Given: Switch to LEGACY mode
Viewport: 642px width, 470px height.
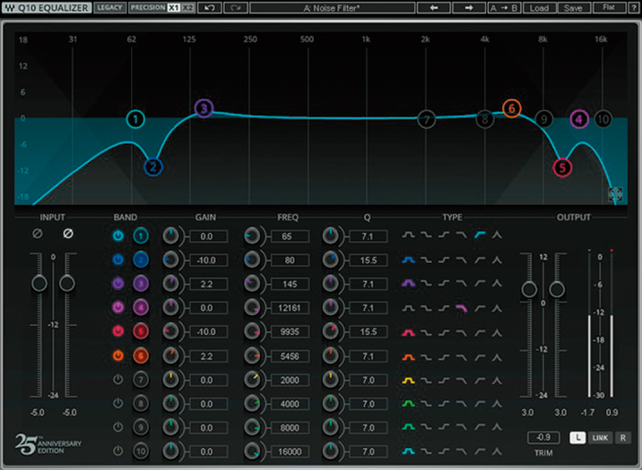Looking at the screenshot, I should pyautogui.click(x=110, y=8).
